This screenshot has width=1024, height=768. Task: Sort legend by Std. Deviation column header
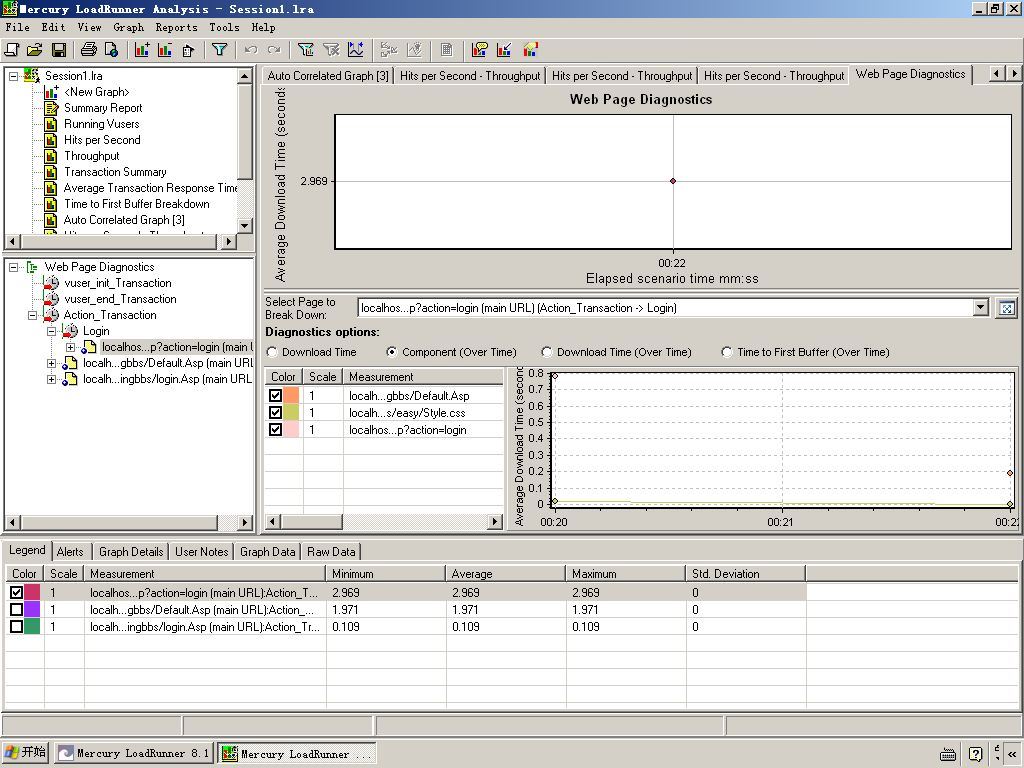click(746, 574)
